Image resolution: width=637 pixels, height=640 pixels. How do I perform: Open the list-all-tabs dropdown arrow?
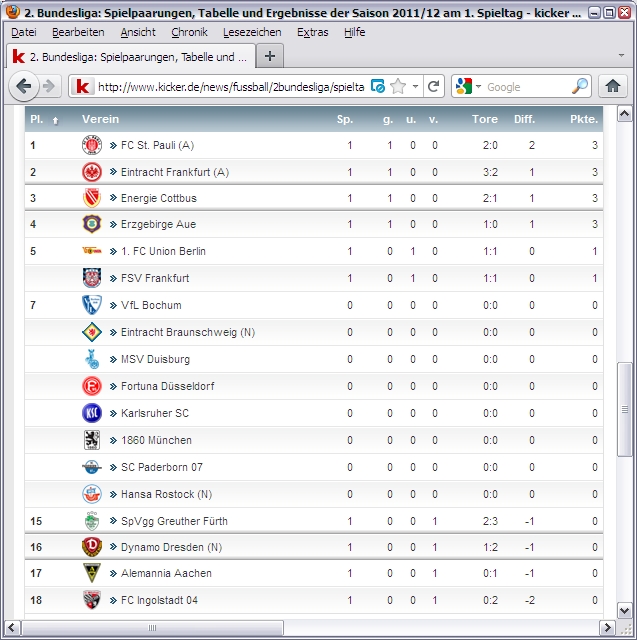pyautogui.click(x=621, y=56)
